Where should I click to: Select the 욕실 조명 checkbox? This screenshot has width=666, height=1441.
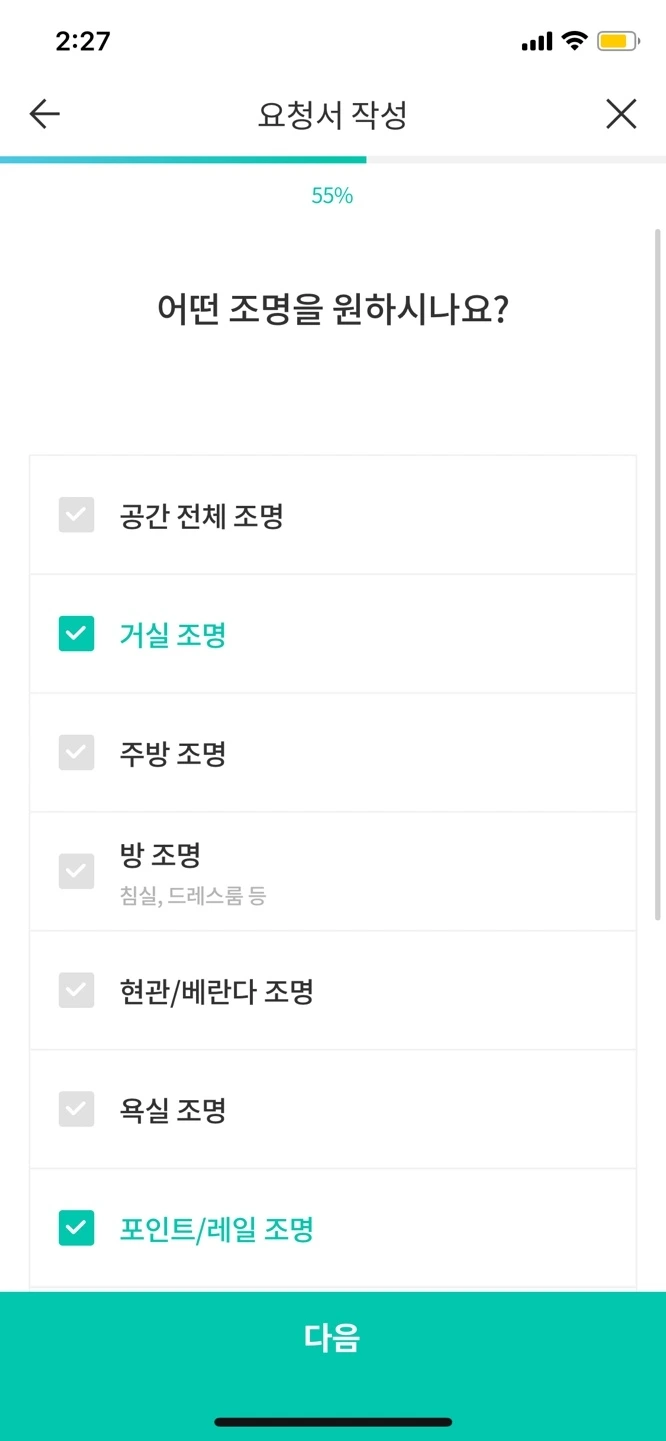(x=76, y=1109)
